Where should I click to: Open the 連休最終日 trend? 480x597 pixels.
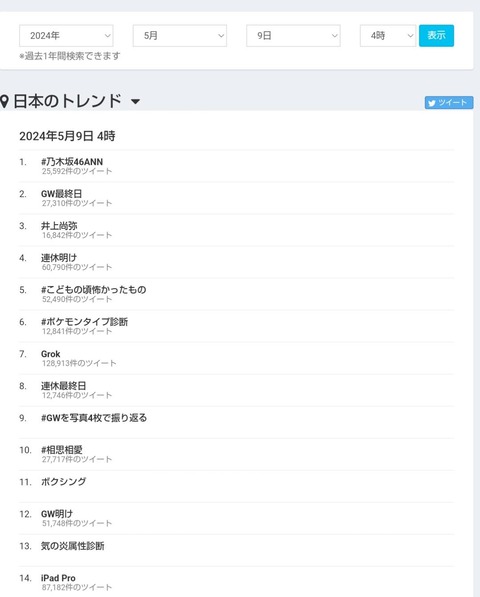click(x=64, y=386)
